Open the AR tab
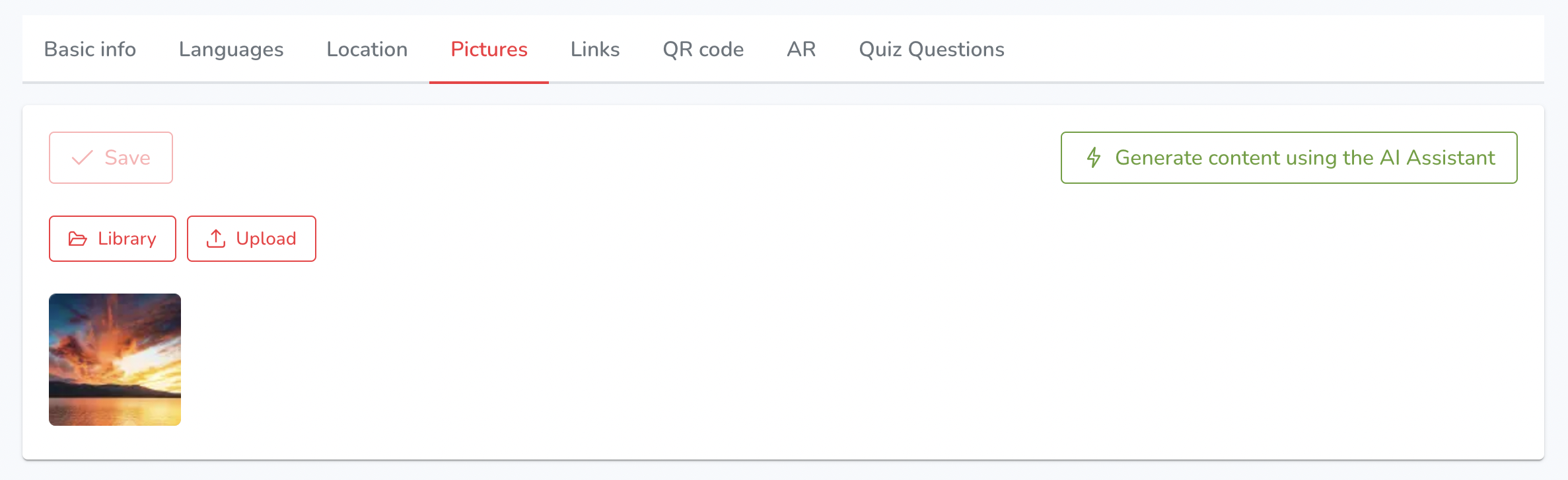 point(801,50)
